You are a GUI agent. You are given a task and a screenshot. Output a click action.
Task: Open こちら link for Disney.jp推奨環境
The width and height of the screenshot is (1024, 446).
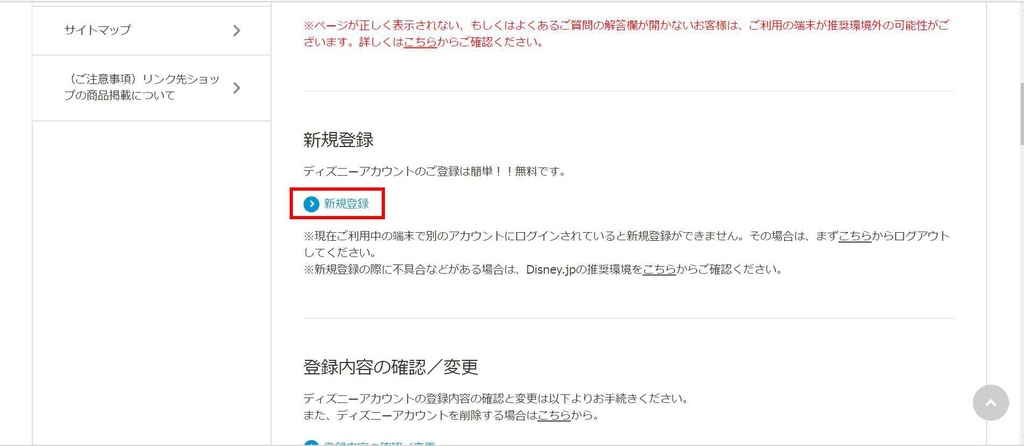pos(659,269)
